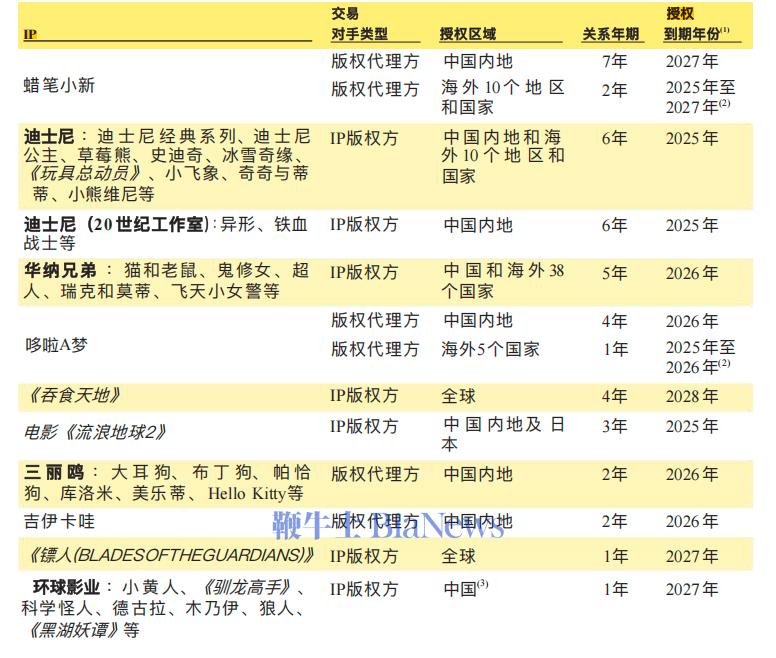776x658 pixels.
Task: Click the 2025年至2027年 expiry cell
Action: [x=700, y=97]
